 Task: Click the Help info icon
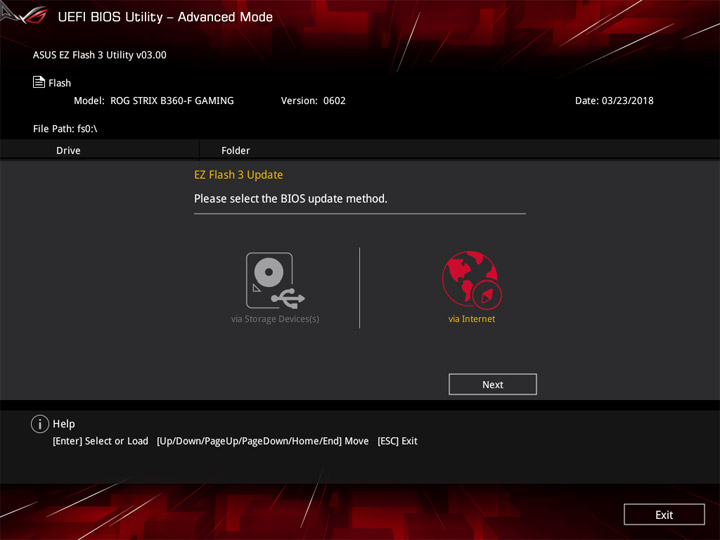tap(40, 424)
